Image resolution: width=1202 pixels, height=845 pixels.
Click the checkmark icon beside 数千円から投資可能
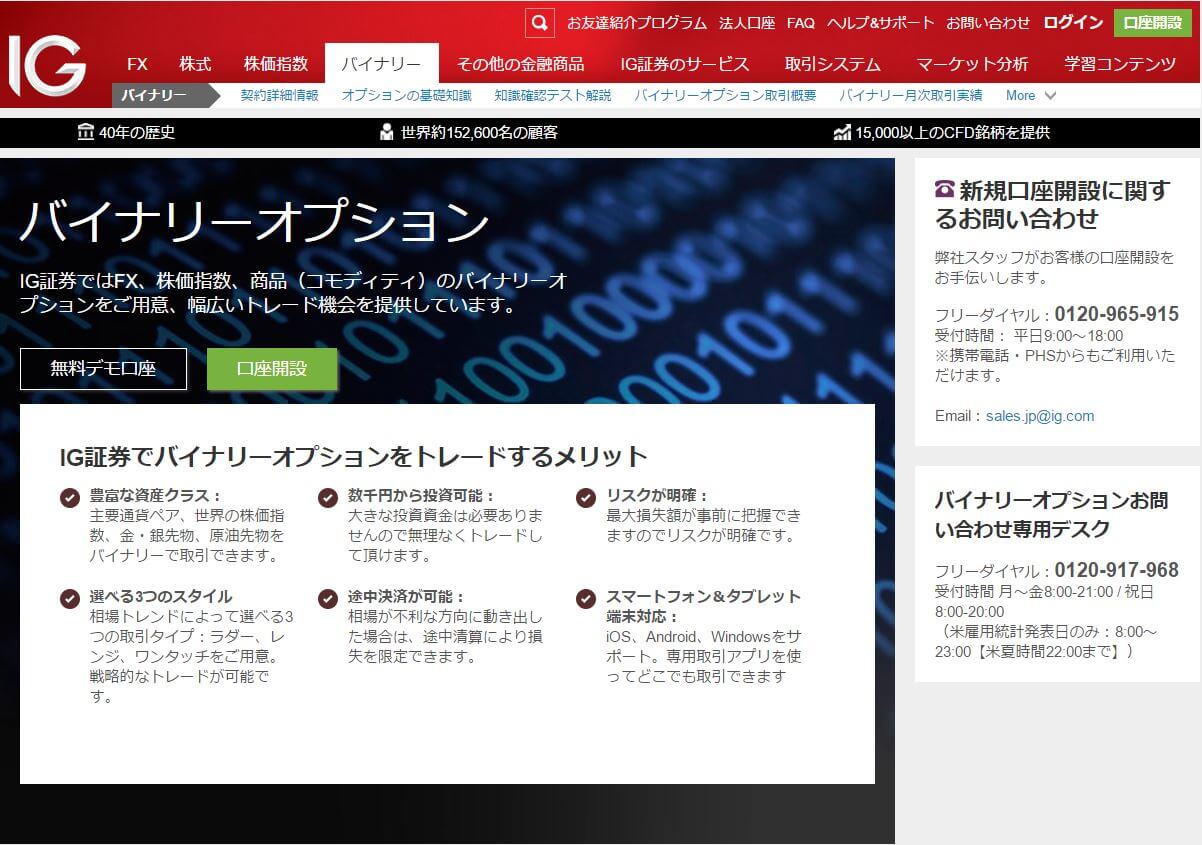(x=328, y=497)
